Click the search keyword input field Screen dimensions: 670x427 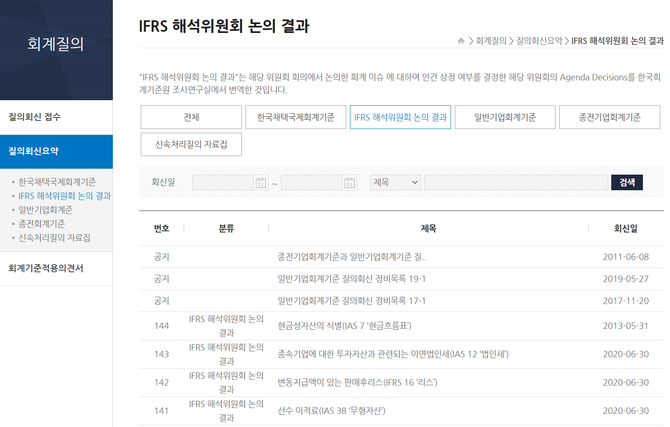[515, 182]
